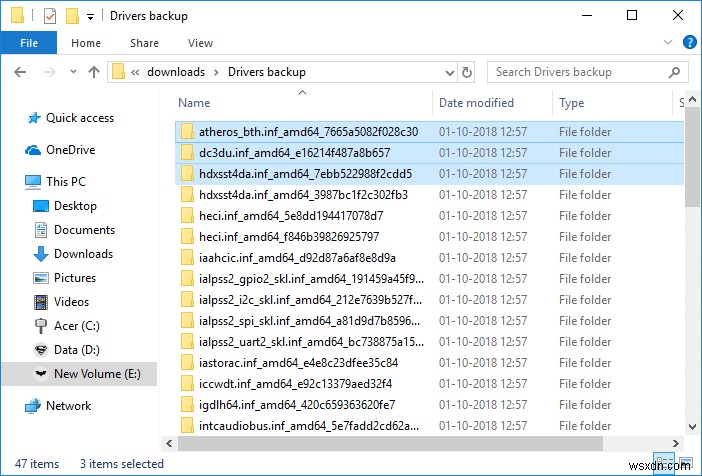
Task: Switch to the Home ribbon tab
Action: pos(86,43)
